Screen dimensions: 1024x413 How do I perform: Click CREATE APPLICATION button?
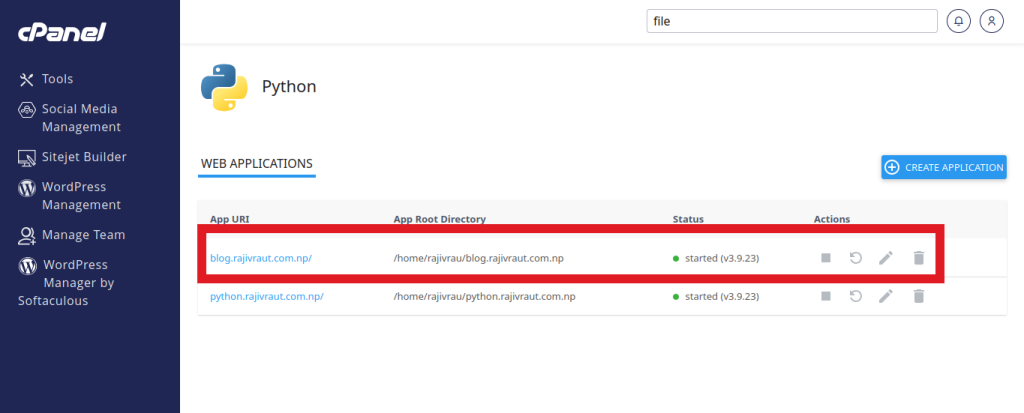coord(944,167)
